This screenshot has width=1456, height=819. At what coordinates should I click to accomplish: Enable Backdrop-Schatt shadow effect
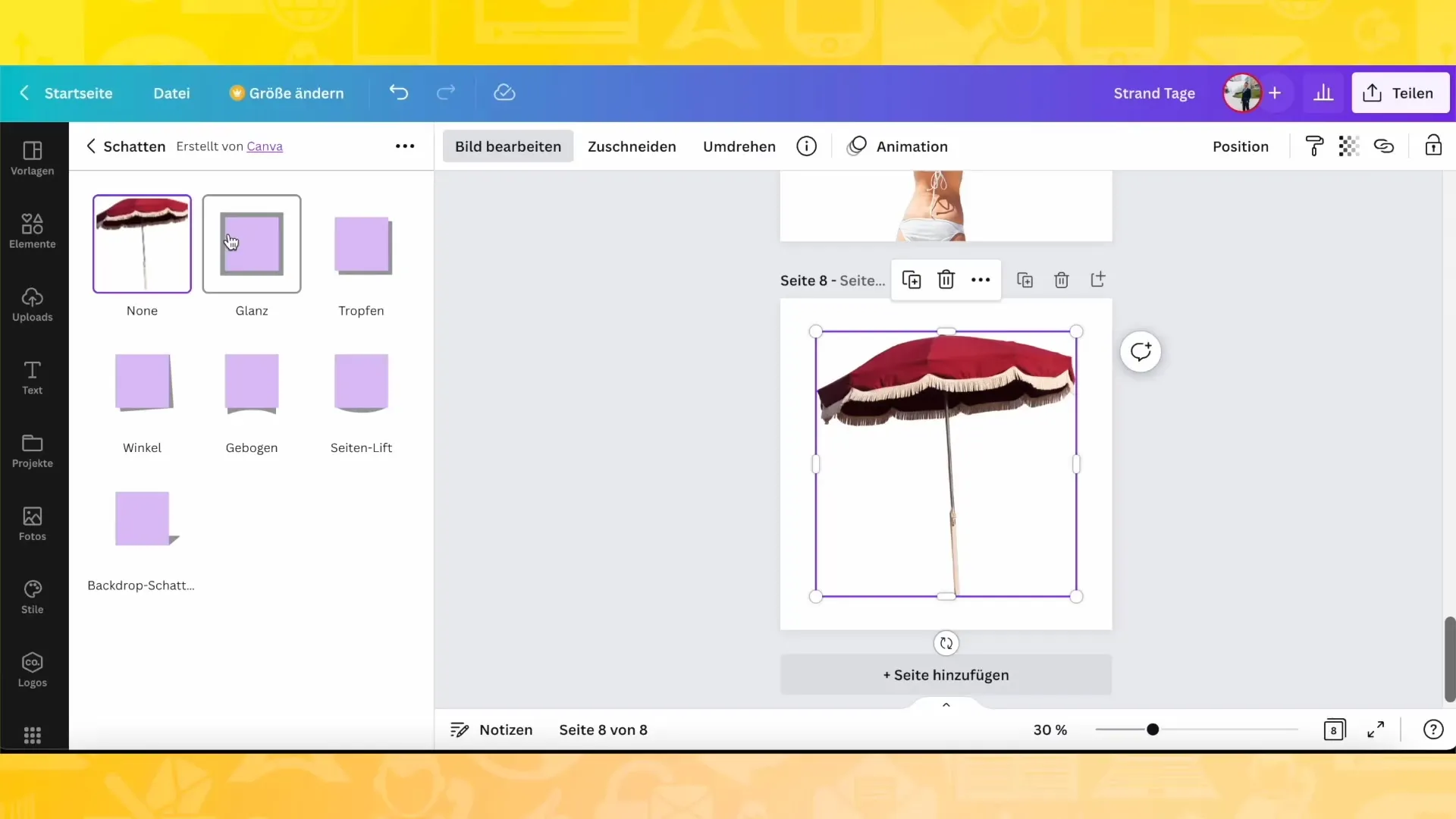click(x=141, y=519)
